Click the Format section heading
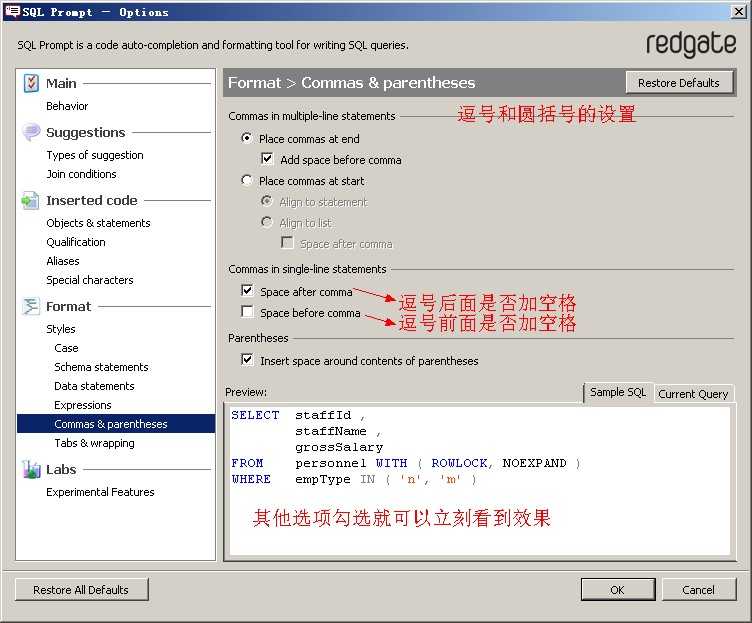 pos(68,306)
